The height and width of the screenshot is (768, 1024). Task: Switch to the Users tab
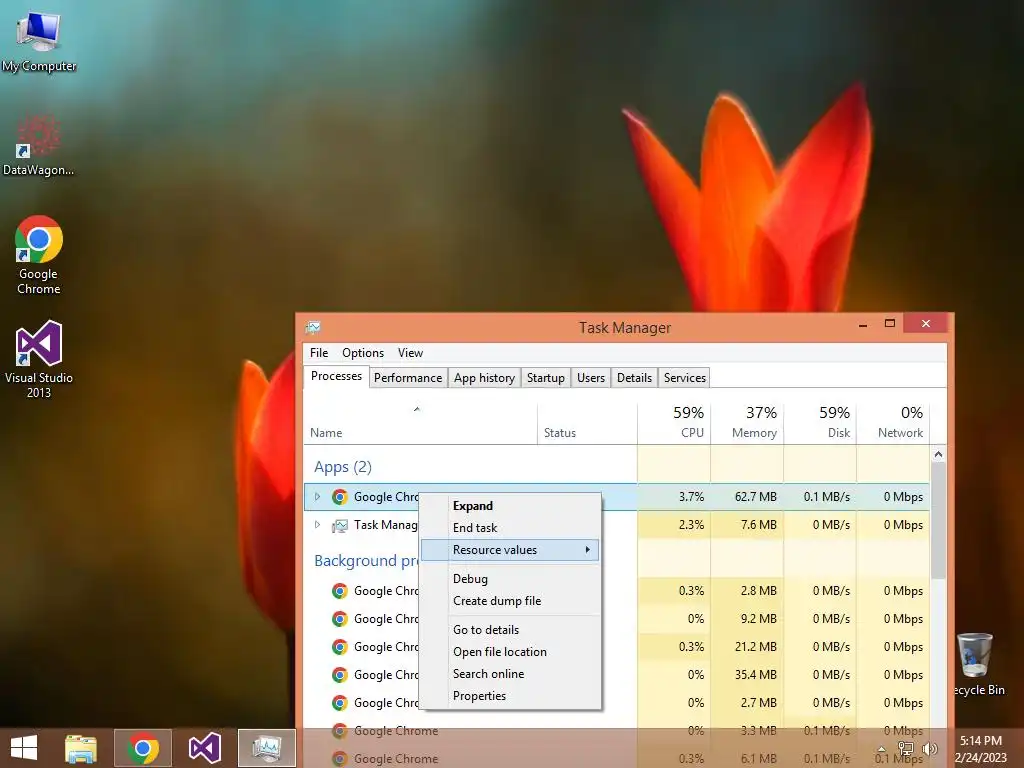coord(590,377)
